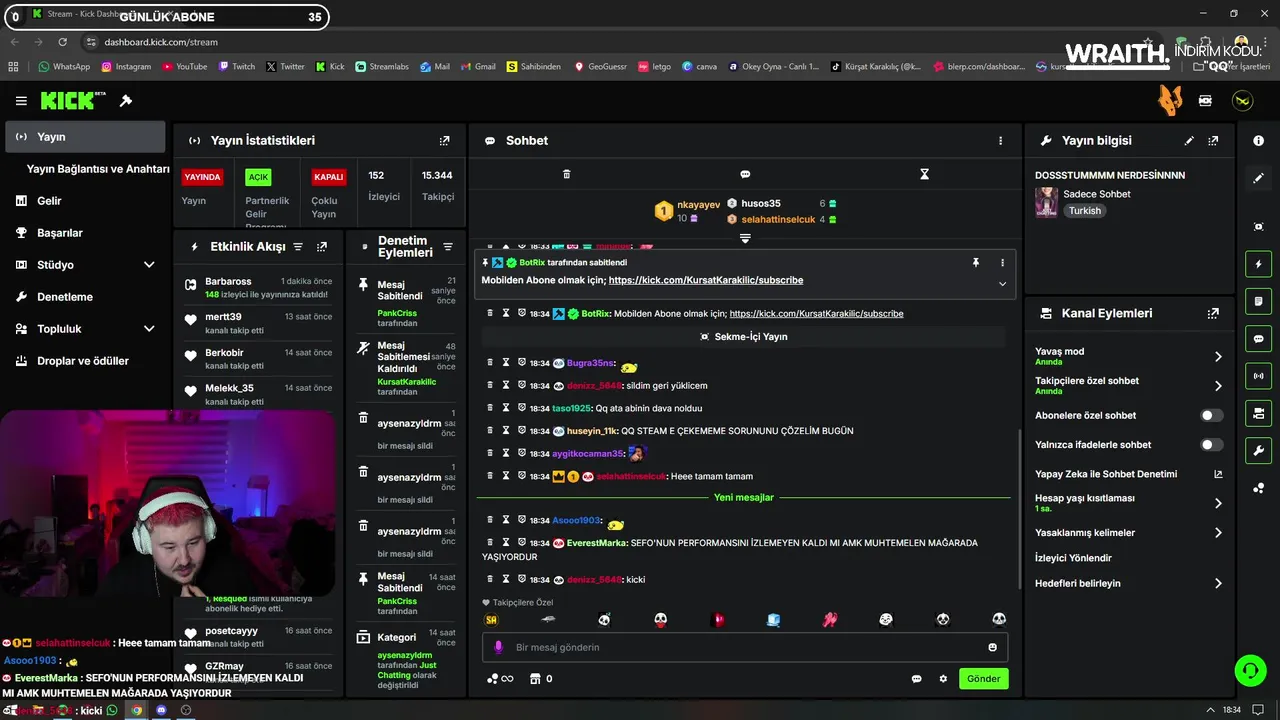
Task: Open Hesap yaşı kısıtlaması settings
Action: click(1128, 503)
